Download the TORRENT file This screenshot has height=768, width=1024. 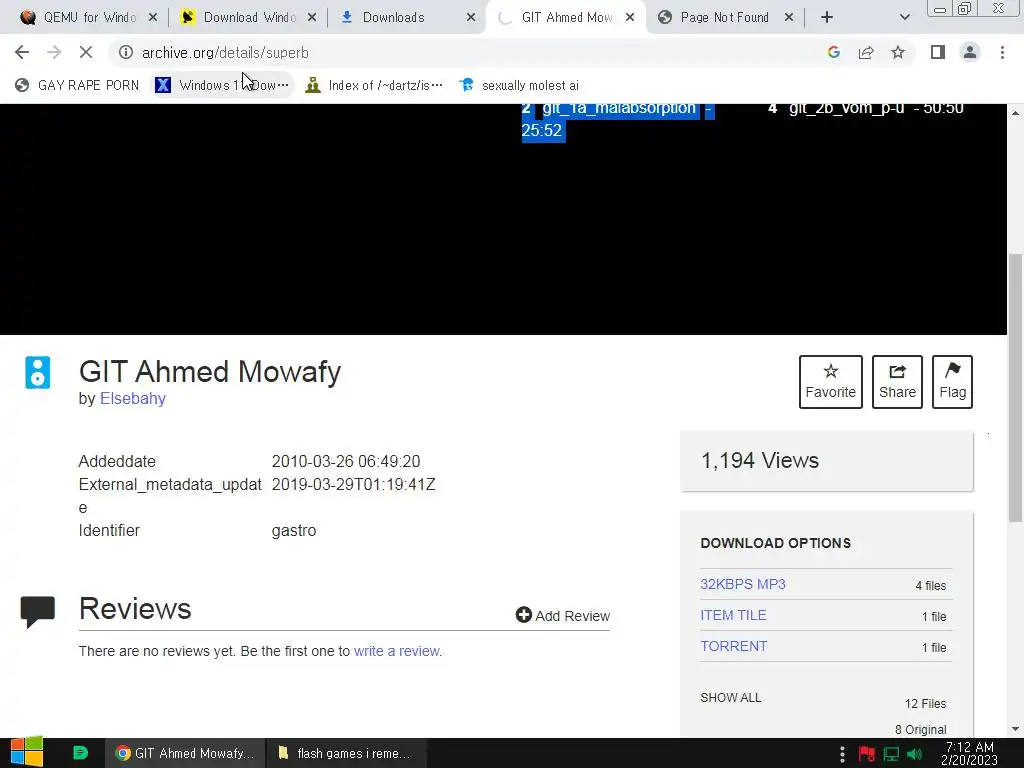(733, 646)
